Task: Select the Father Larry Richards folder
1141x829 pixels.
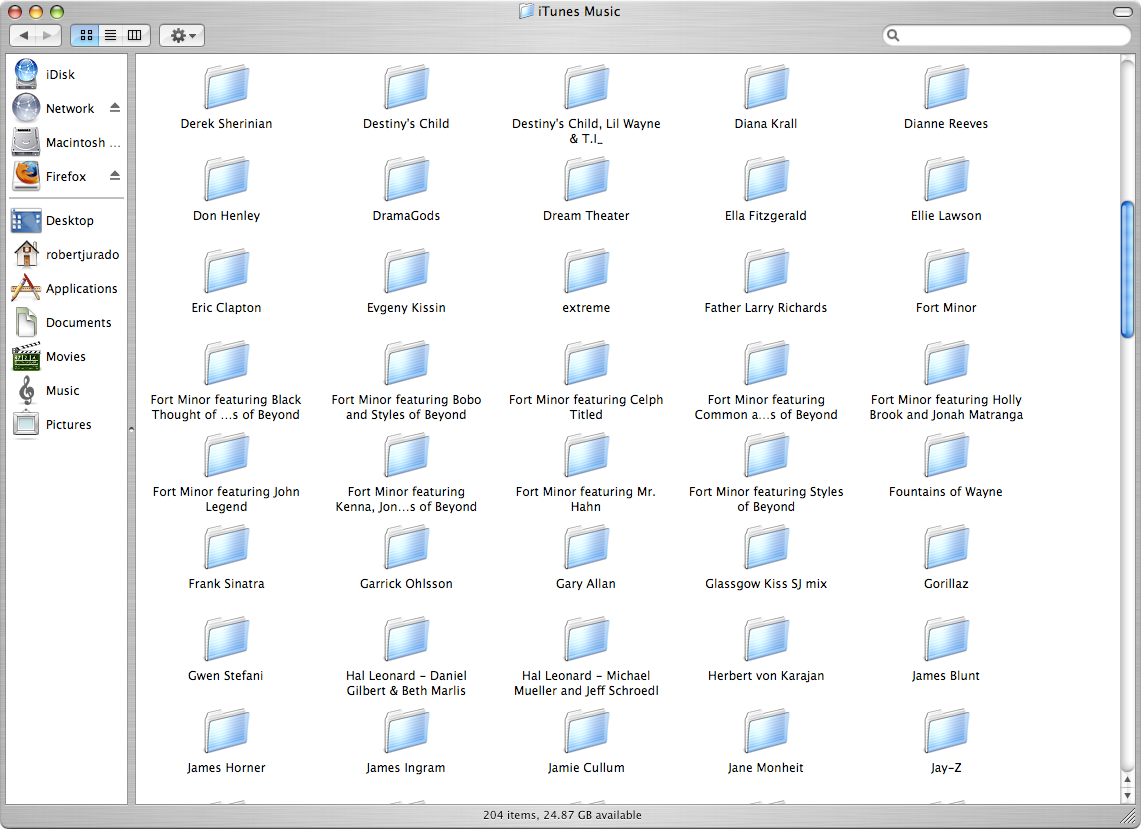Action: (x=766, y=282)
